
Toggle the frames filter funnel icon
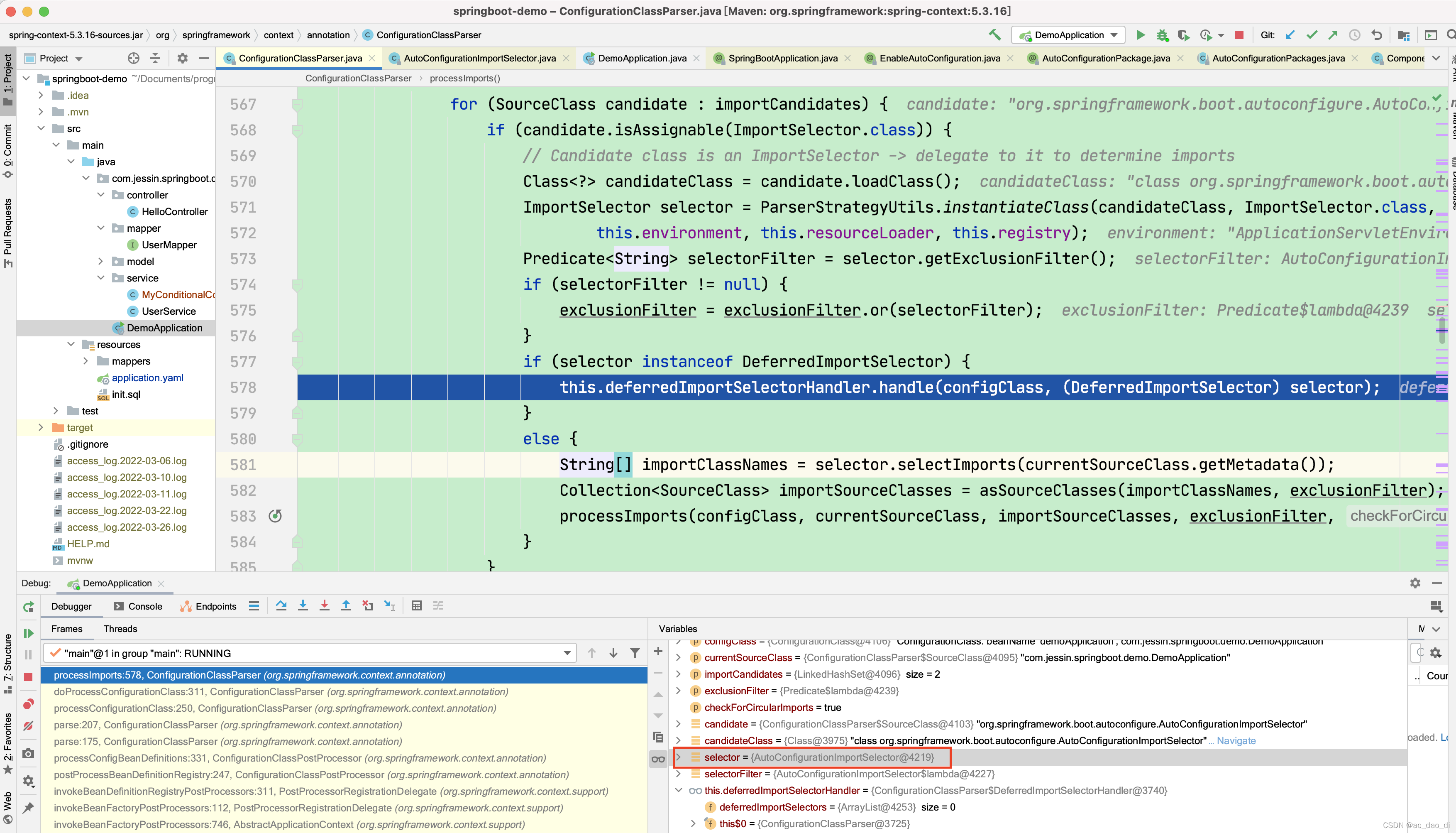[635, 653]
